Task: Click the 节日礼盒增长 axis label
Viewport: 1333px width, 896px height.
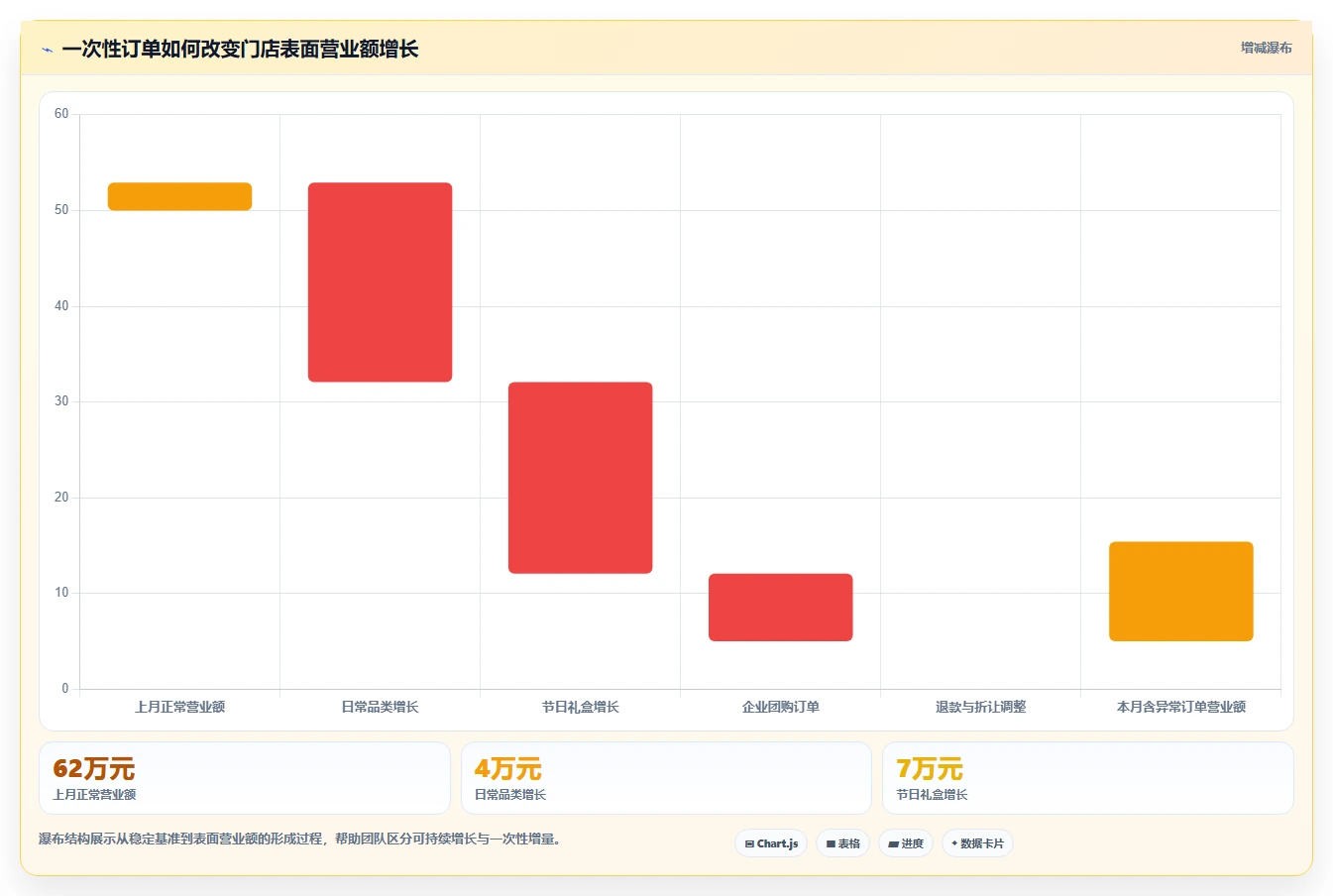Action: 580,707
